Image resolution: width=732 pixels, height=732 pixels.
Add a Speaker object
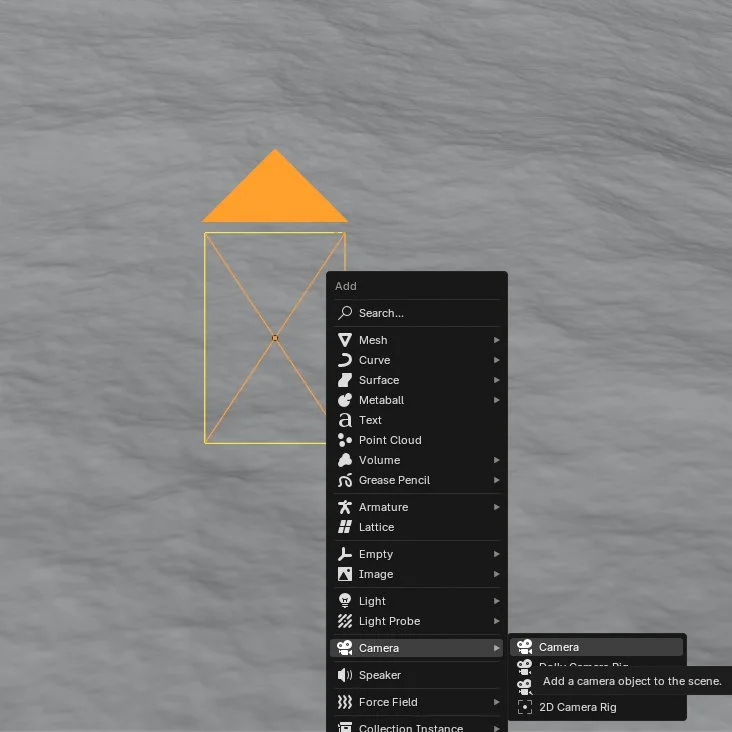416,675
